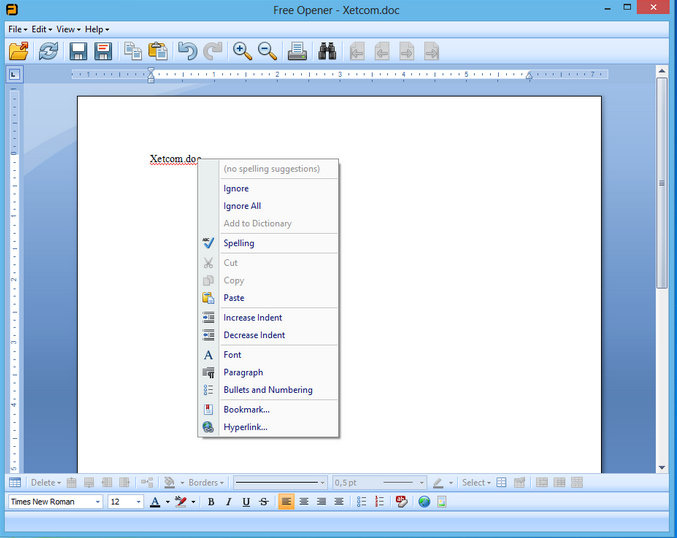Click the table shading paint icon

point(169,482)
